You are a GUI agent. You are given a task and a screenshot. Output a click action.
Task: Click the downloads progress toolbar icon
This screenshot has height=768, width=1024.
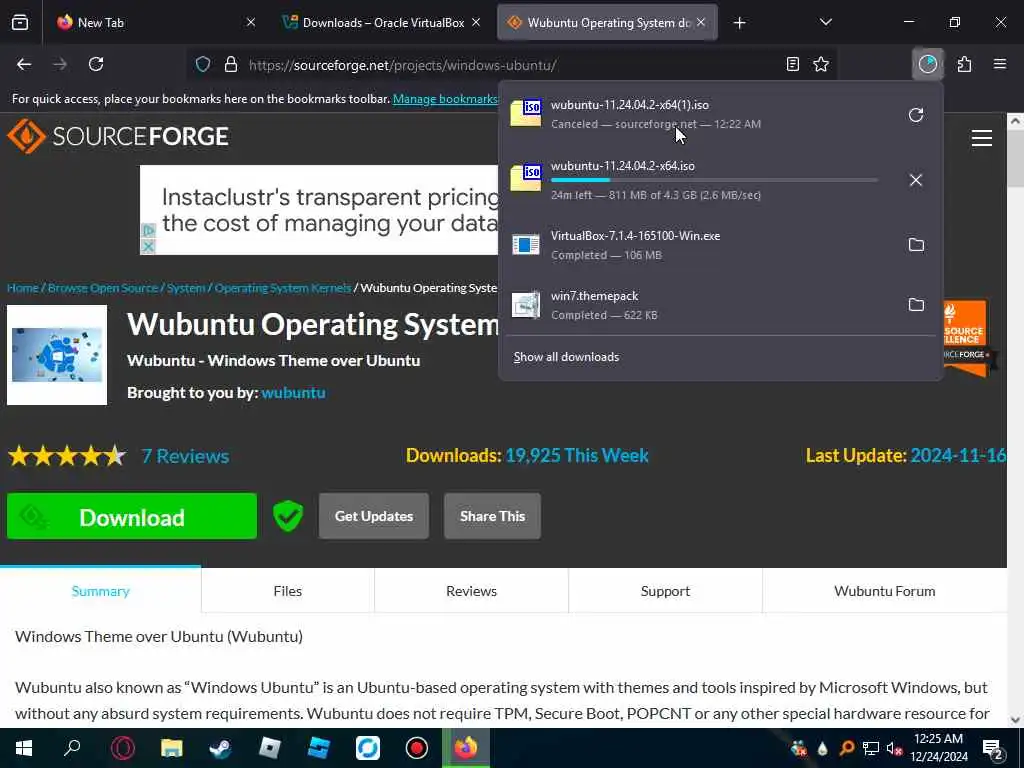[x=927, y=64]
